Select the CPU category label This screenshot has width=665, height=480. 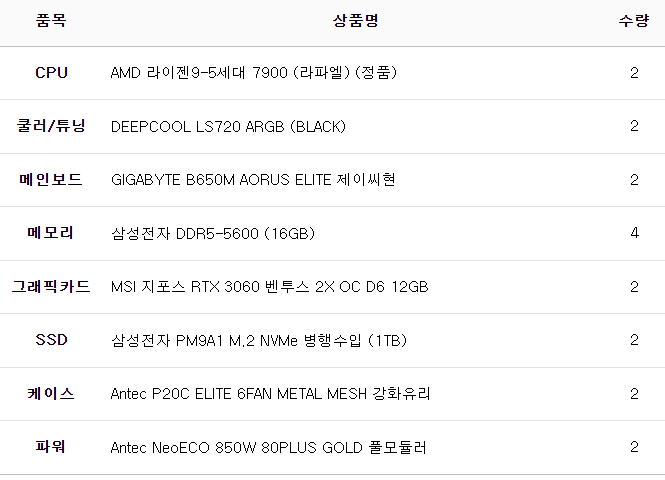pyautogui.click(x=51, y=73)
